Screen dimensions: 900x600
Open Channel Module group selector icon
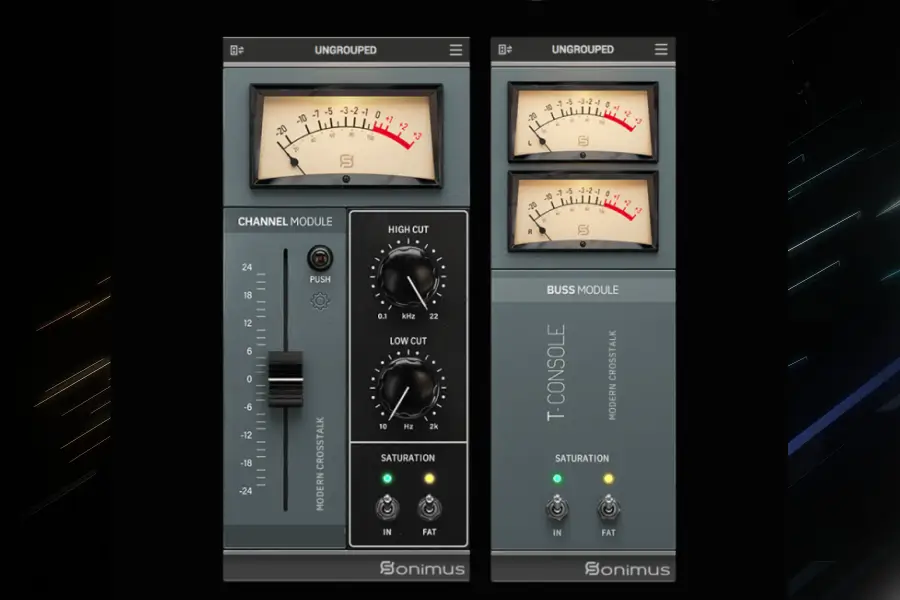[237, 51]
